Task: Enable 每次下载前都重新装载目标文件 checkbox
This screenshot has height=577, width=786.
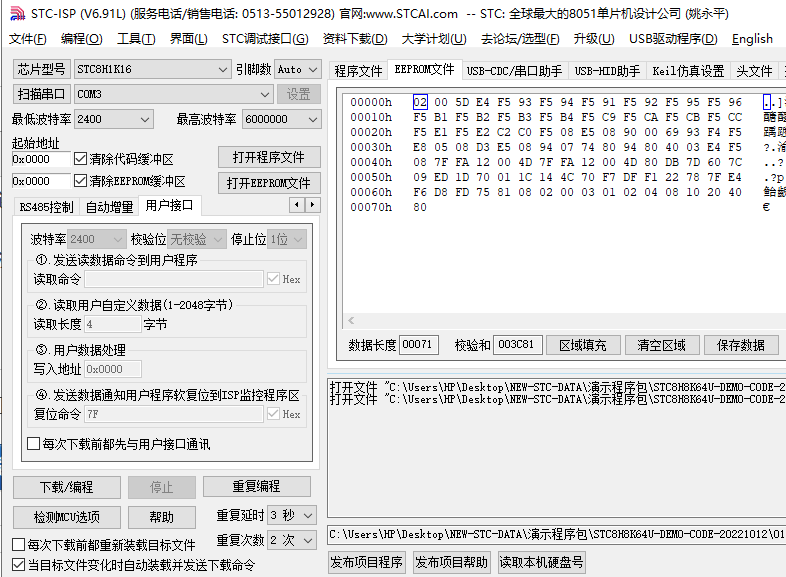Action: tap(19, 544)
